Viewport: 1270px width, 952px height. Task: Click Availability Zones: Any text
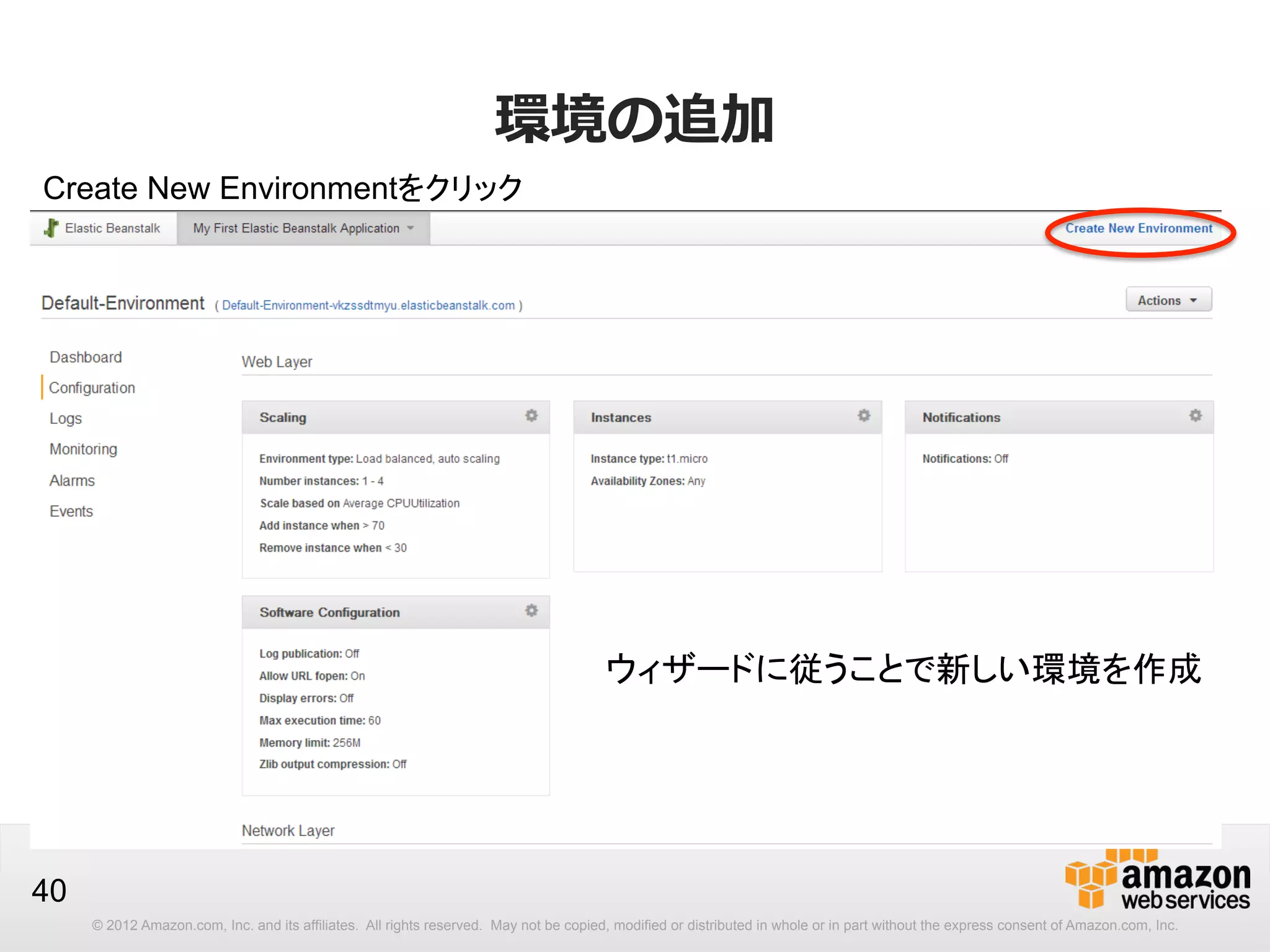coord(648,481)
